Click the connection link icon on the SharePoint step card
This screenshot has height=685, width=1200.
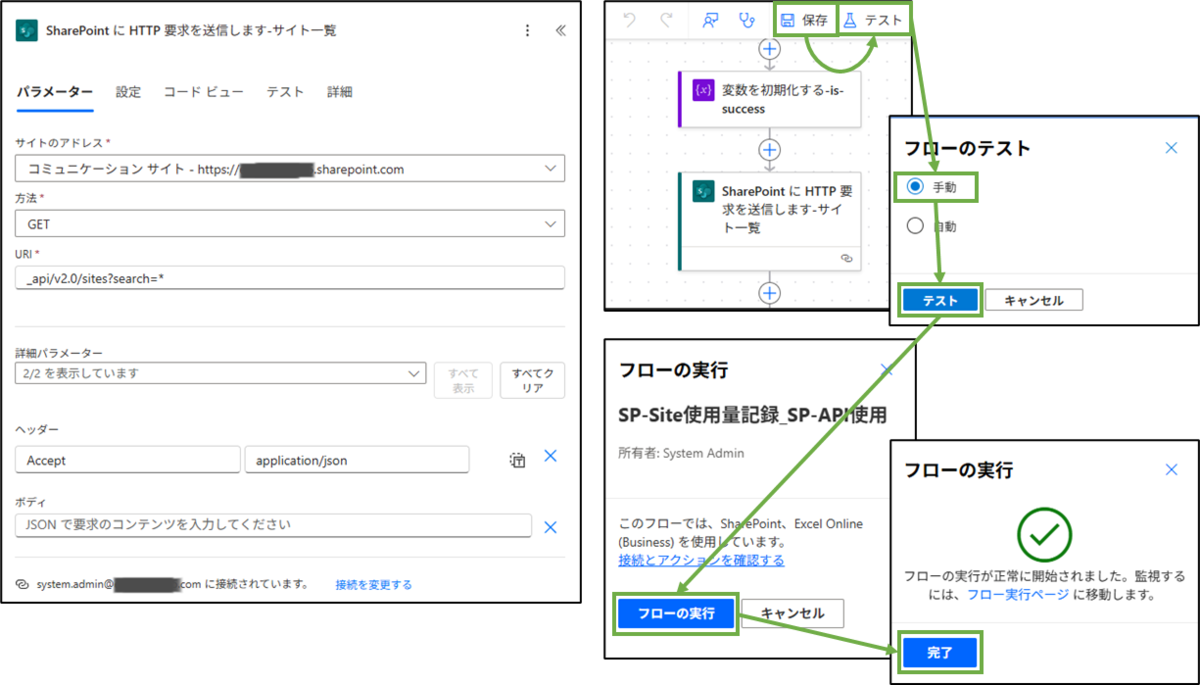point(846,258)
